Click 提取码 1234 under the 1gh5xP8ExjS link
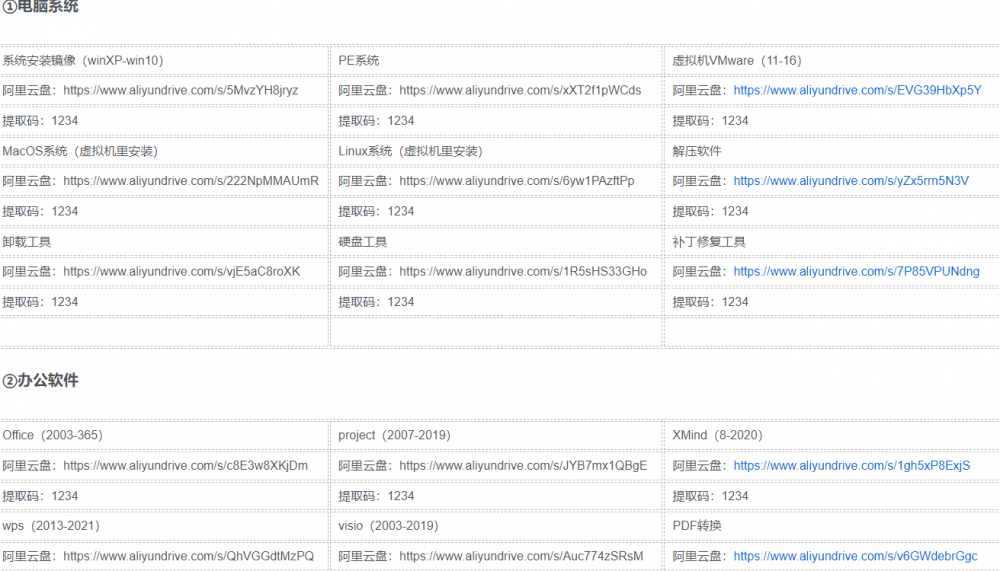The height and width of the screenshot is (571, 1000). coord(710,496)
